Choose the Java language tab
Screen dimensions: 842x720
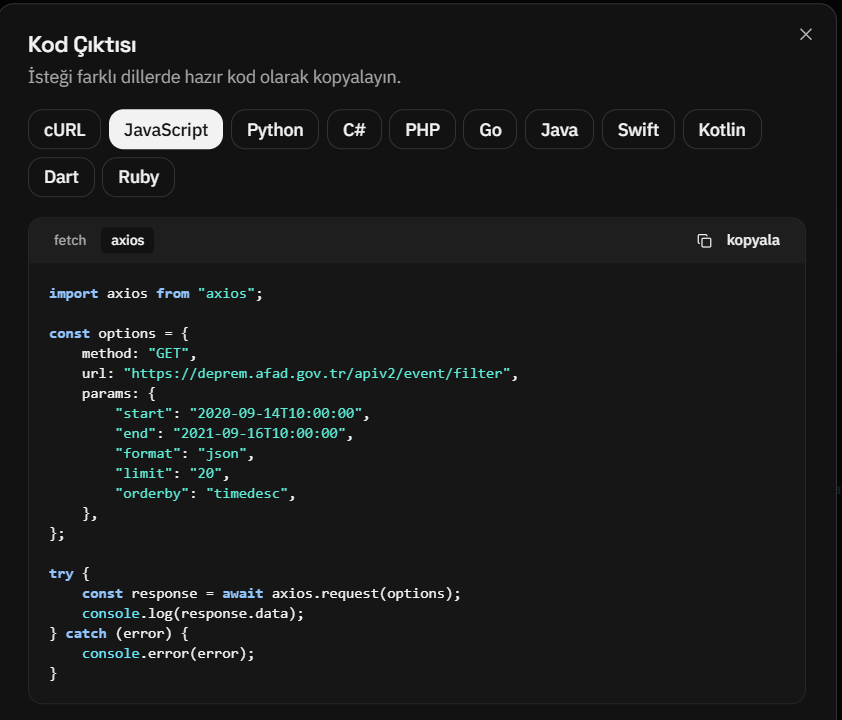[x=560, y=129]
